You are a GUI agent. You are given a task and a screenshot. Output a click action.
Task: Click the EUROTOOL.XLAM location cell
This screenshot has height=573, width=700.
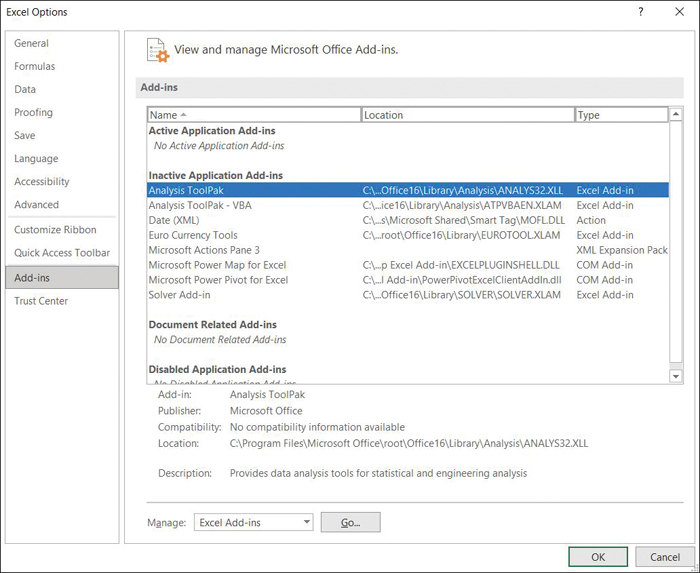point(461,235)
